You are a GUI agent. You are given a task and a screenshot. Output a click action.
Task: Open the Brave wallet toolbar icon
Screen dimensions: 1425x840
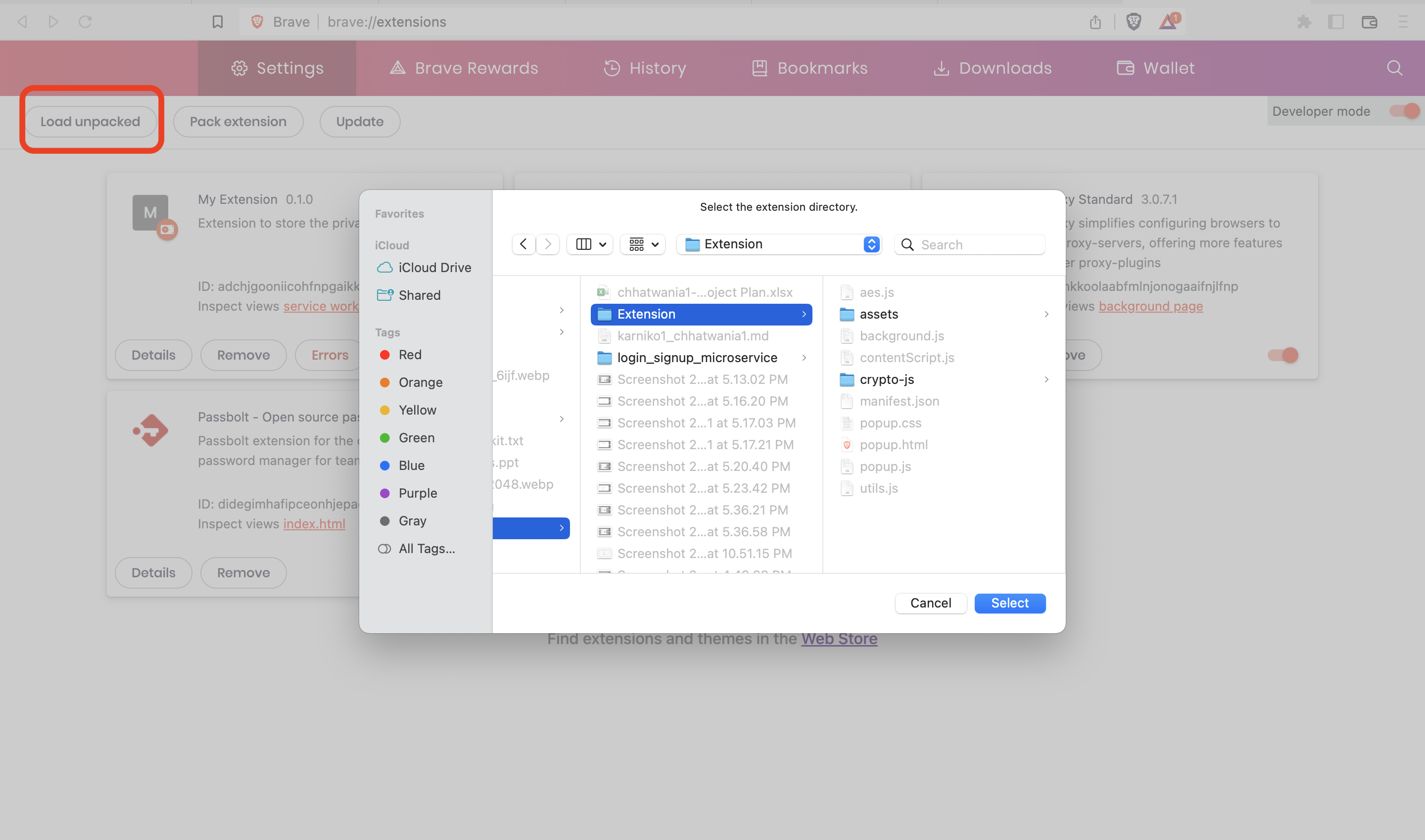[1369, 21]
